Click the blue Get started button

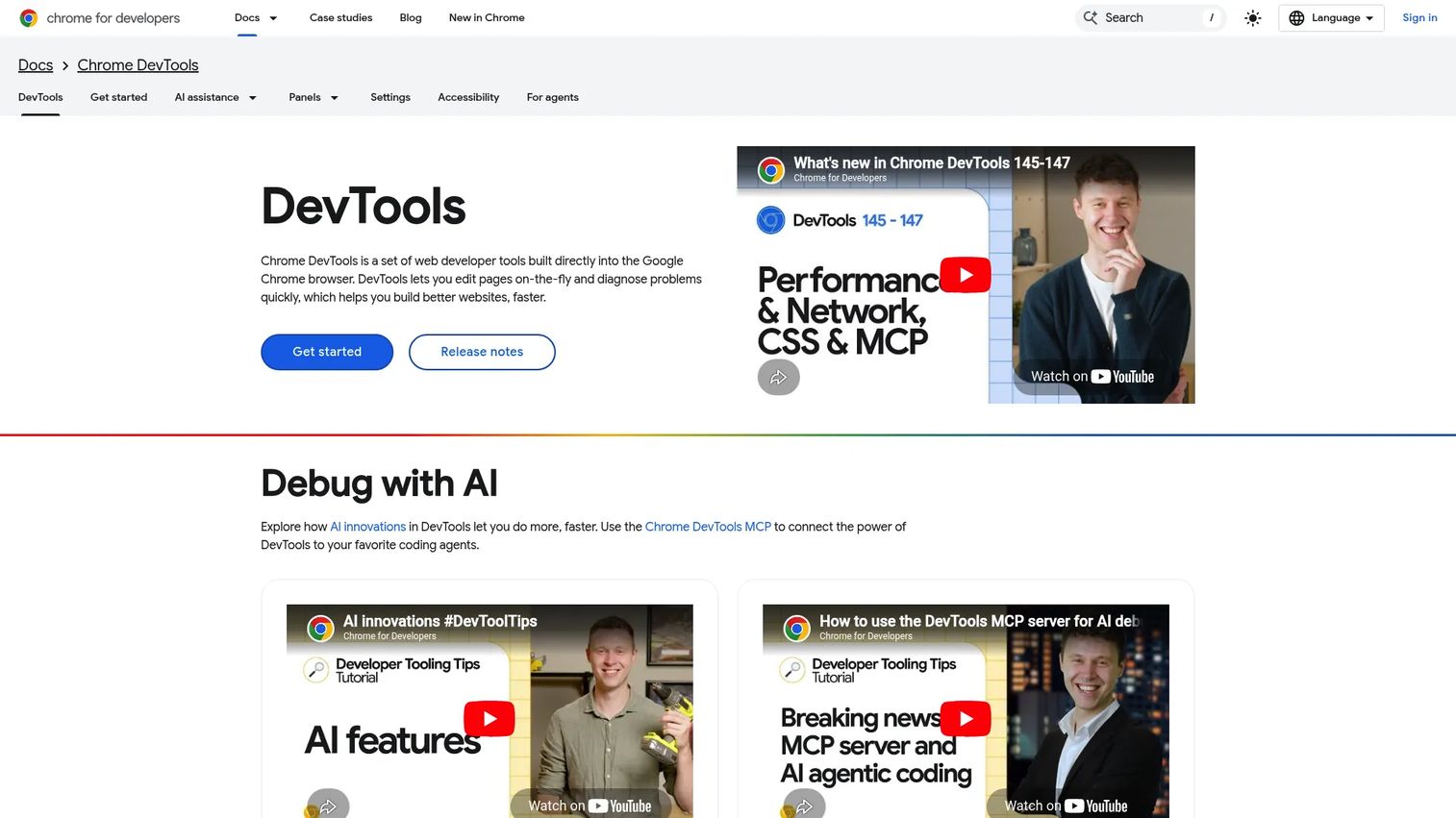(327, 352)
